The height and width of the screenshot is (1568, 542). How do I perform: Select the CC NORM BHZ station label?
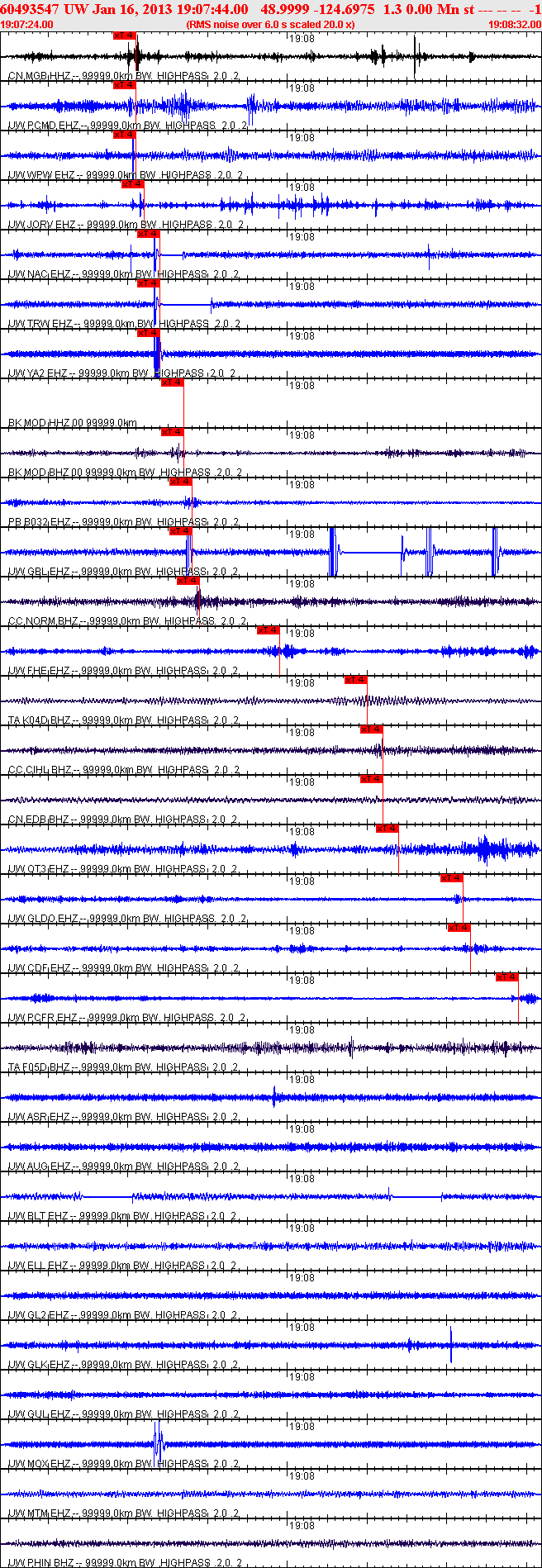tap(127, 621)
